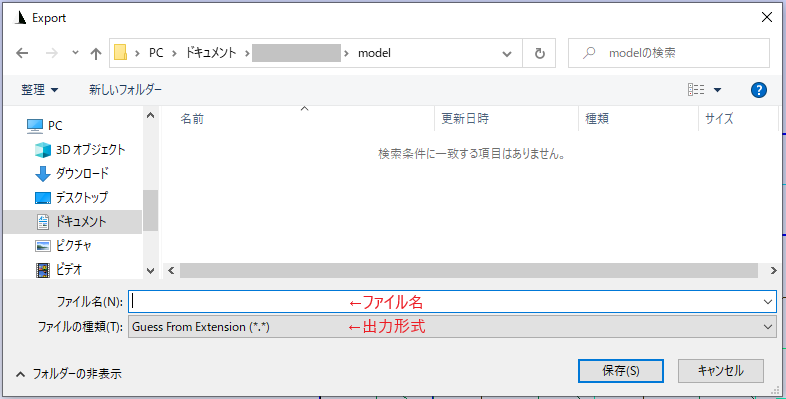The height and width of the screenshot is (399, 786).
Task: Create a 新しいフォルダー
Action: pyautogui.click(x=125, y=90)
